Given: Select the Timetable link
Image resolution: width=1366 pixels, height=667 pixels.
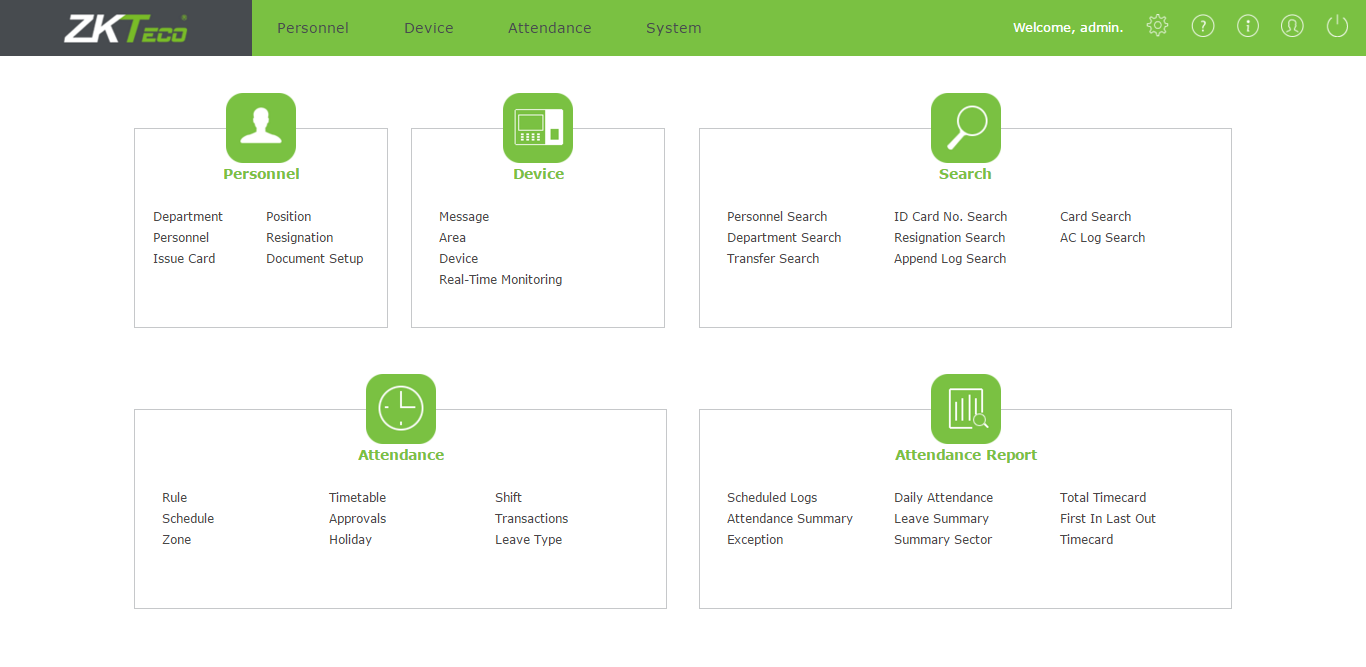Looking at the screenshot, I should [357, 498].
